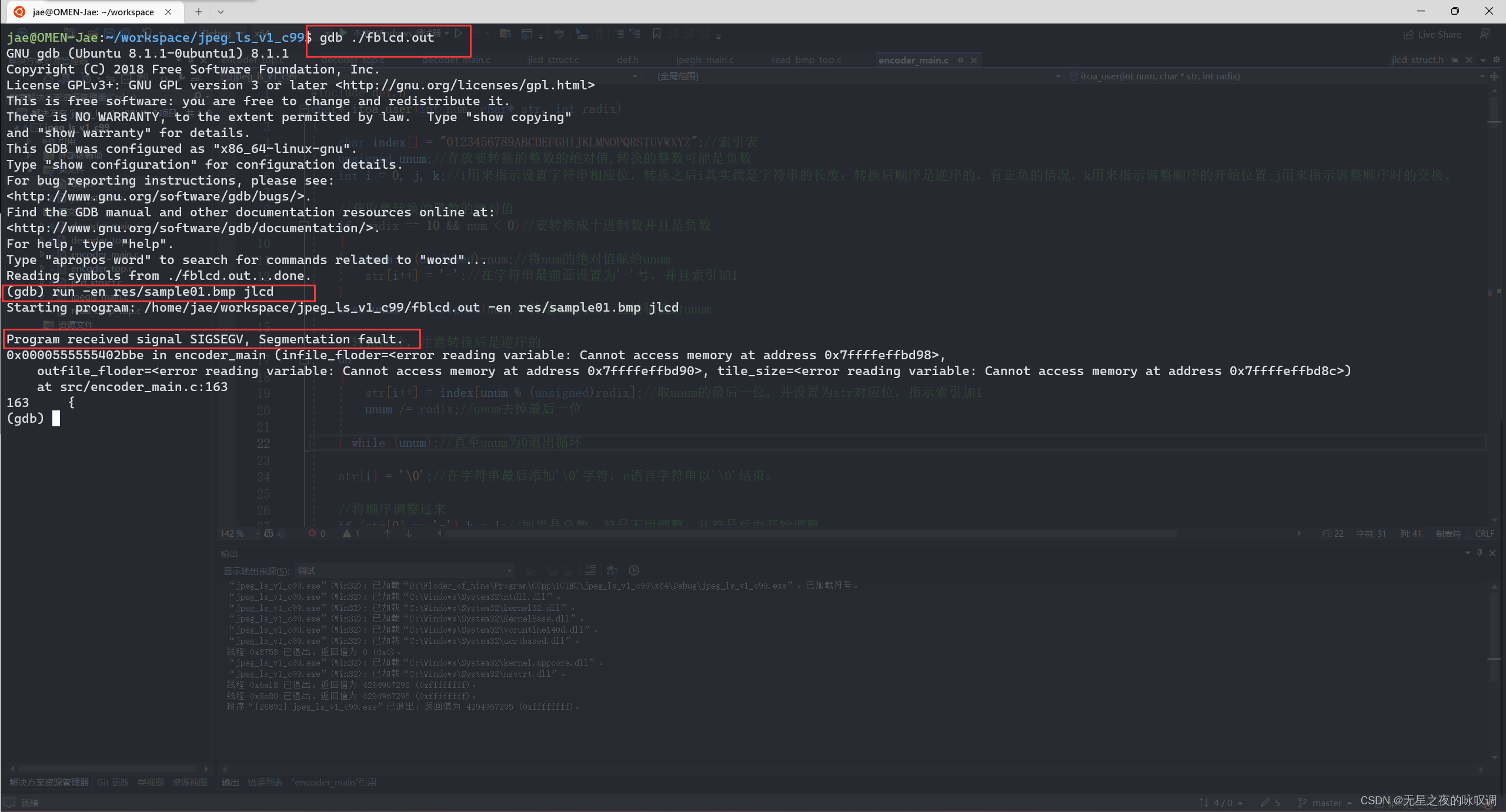This screenshot has height=812, width=1506.
Task: Open the terminal profile dropdown chevron
Action: tap(221, 12)
